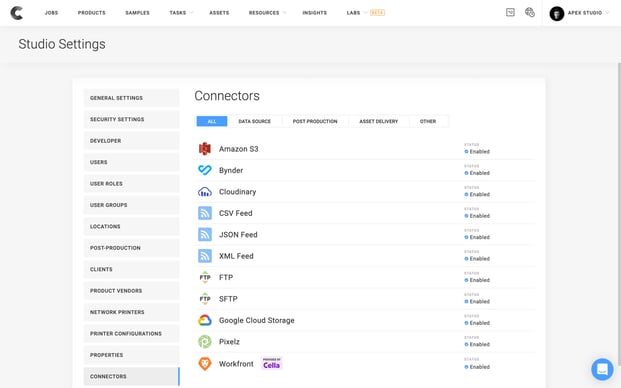621x388 pixels.
Task: Open the Products menu
Action: (91, 13)
